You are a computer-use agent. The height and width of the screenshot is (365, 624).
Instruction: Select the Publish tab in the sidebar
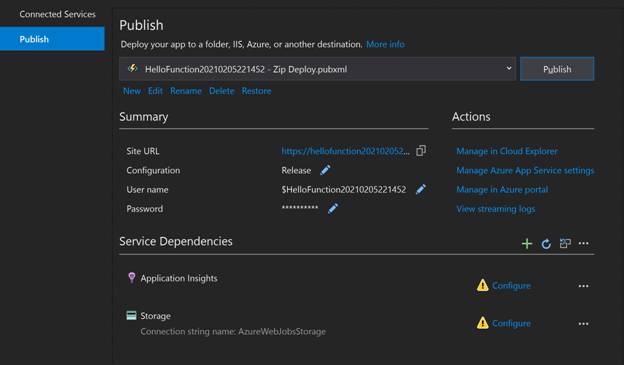(x=52, y=39)
